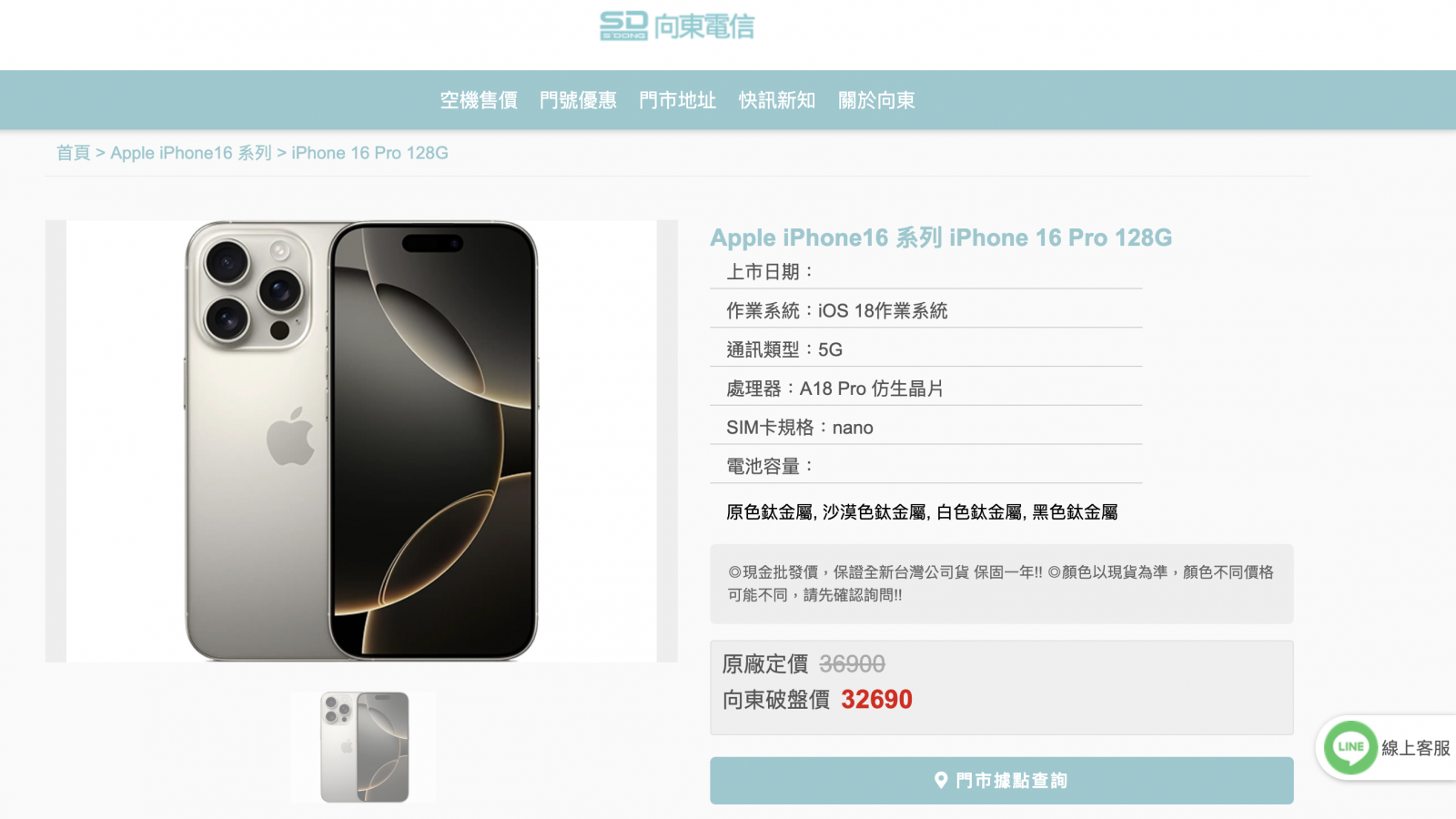Screen dimensions: 1456x819
Task: Click the product title Apple iPhone16 系列 heading
Action: point(941,238)
